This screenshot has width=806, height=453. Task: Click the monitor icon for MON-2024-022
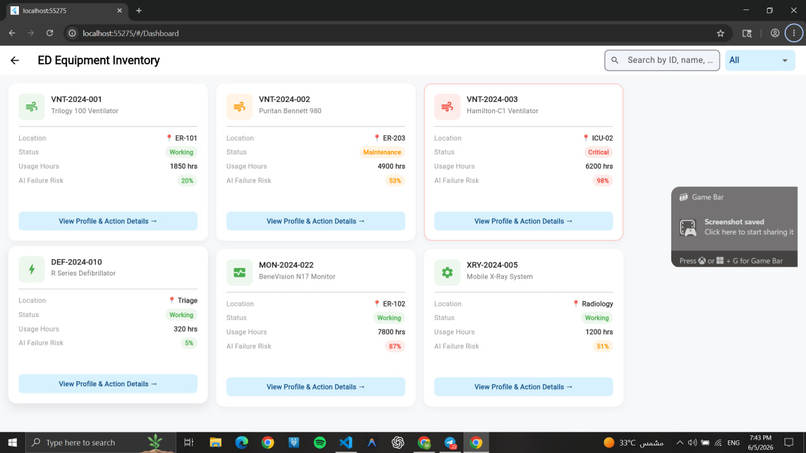(x=240, y=272)
